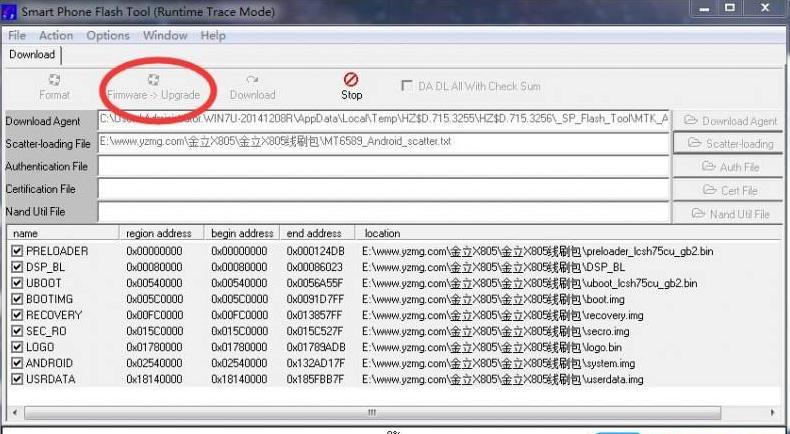Click the scrollbar right arrow
The image size is (790, 434).
pos(773,413)
